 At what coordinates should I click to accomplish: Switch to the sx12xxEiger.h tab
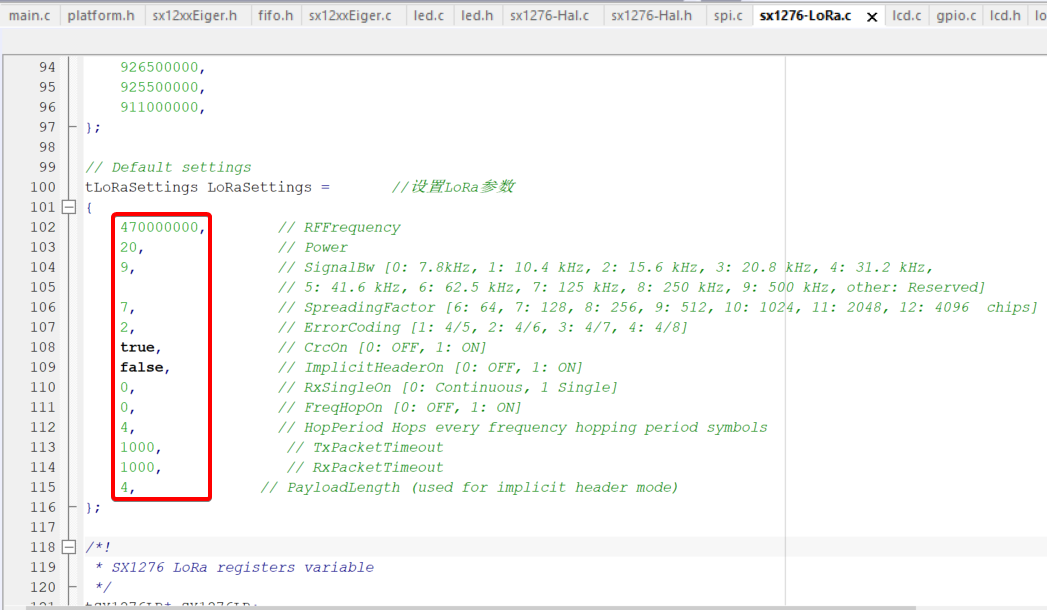click(x=195, y=16)
